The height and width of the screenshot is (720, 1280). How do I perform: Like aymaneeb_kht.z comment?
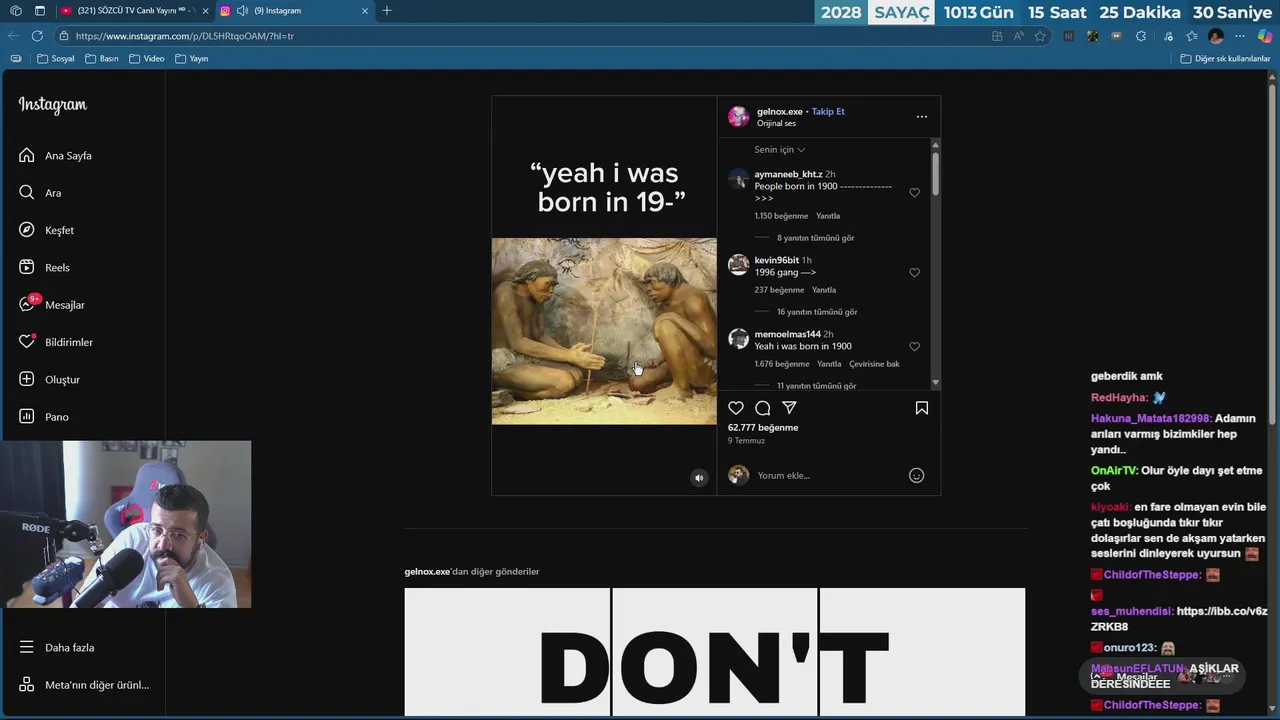coord(914,193)
